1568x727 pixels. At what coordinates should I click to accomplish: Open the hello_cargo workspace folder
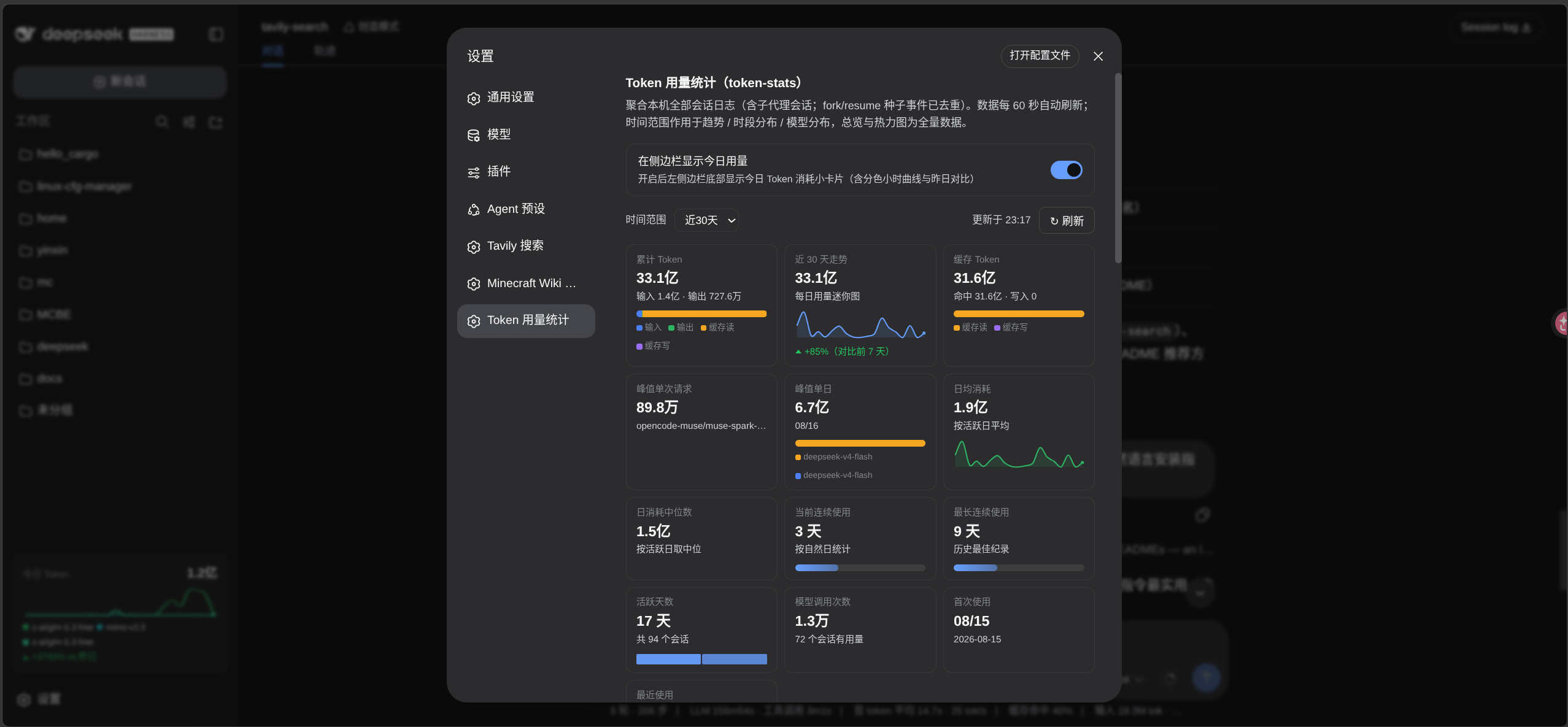coord(120,154)
